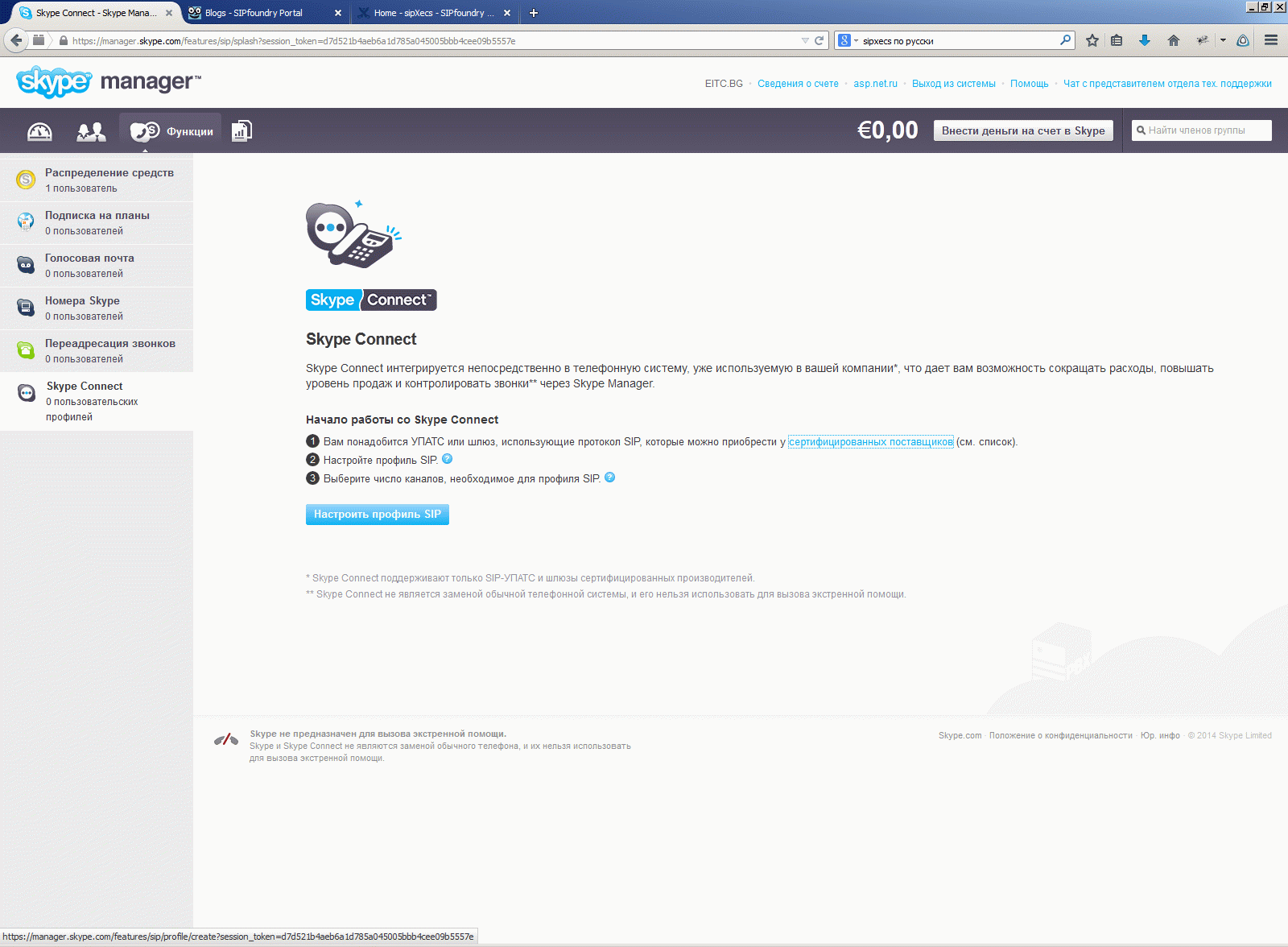Open URL history dropdown arrow
The image size is (1288, 947).
[805, 40]
